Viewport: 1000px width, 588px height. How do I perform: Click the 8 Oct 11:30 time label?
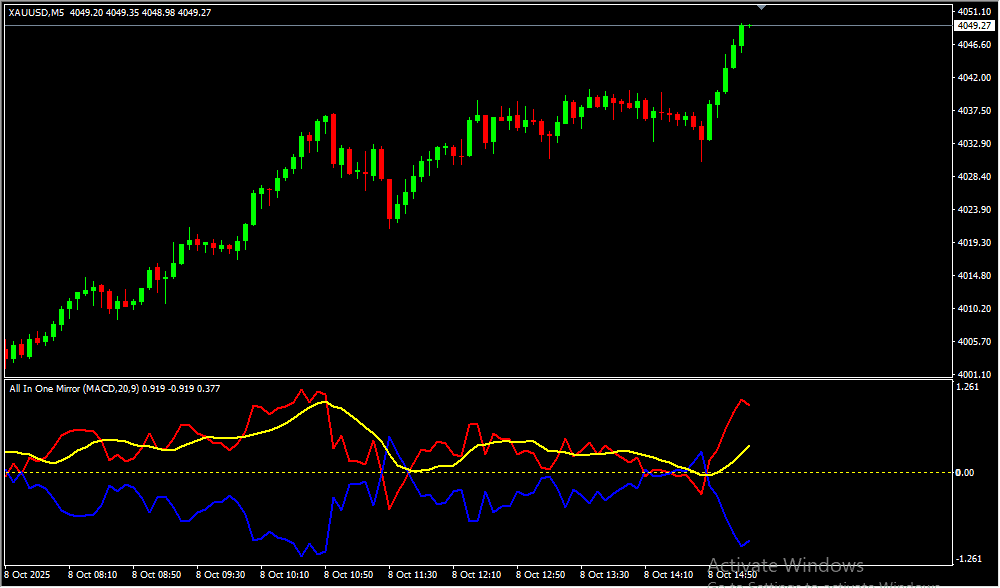click(412, 575)
